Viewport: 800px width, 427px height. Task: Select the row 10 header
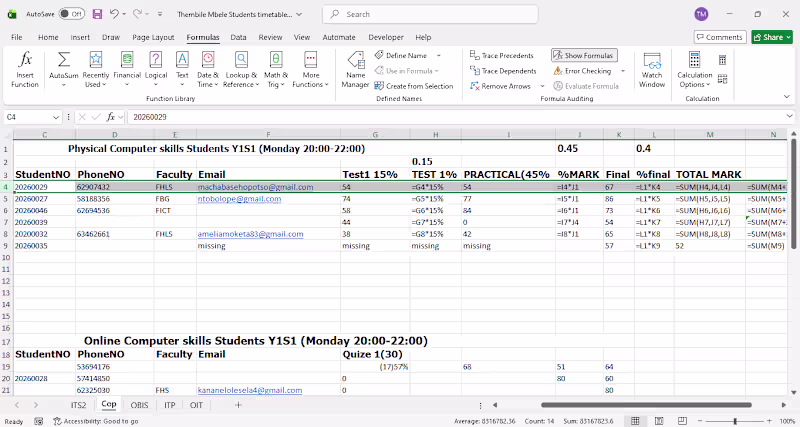[6, 258]
